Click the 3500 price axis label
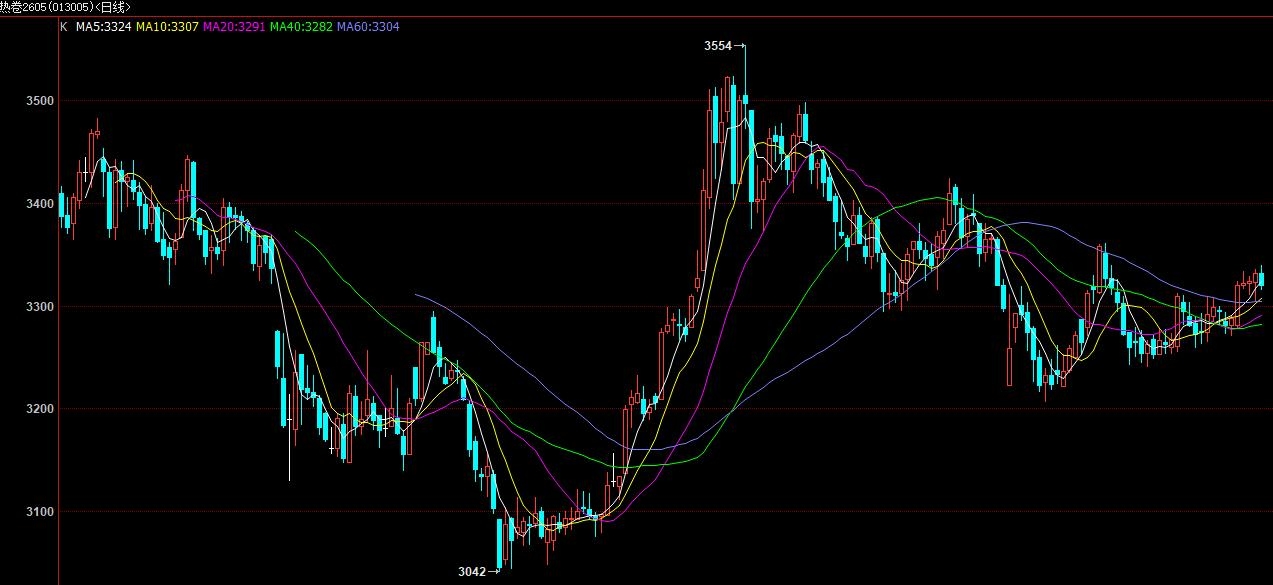 coord(40,101)
